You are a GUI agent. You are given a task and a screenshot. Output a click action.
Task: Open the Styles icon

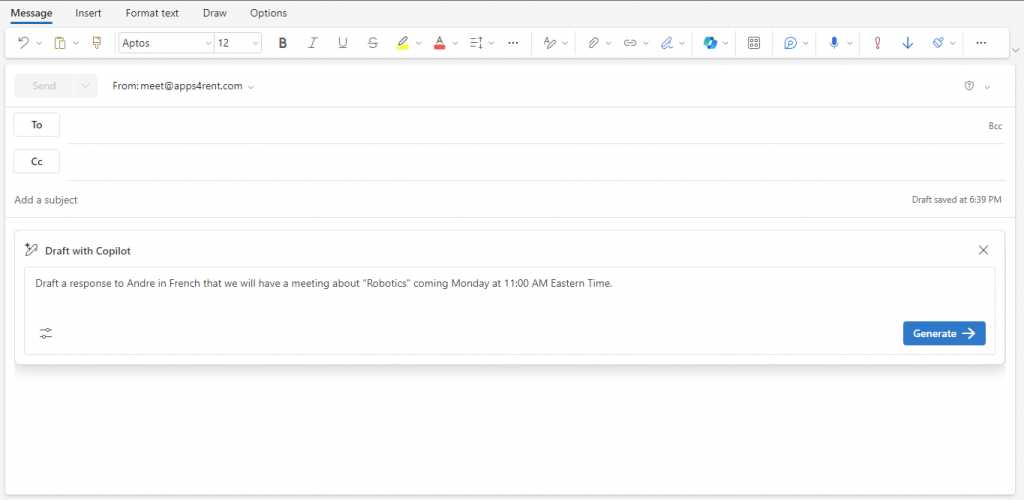click(x=550, y=43)
